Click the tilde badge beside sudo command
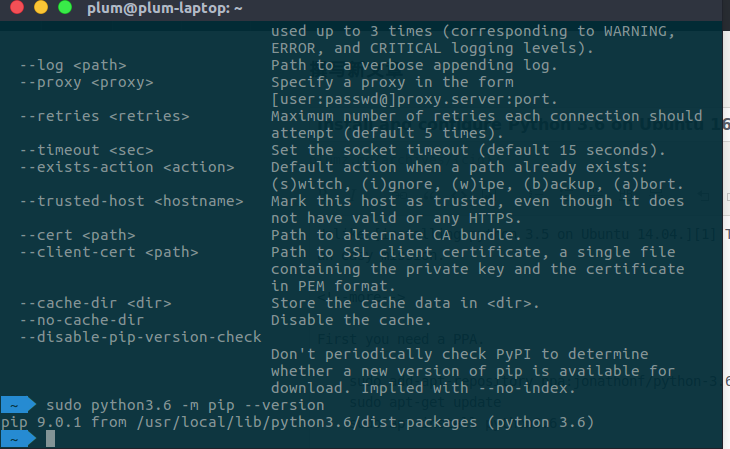Viewport: 730px width, 449px height. coord(16,405)
